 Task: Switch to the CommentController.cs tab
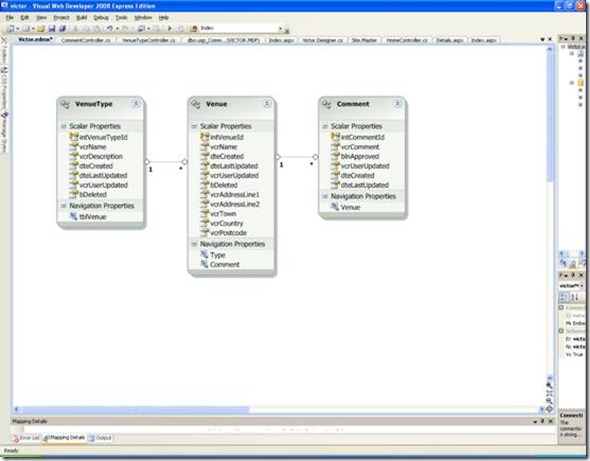coord(86,40)
